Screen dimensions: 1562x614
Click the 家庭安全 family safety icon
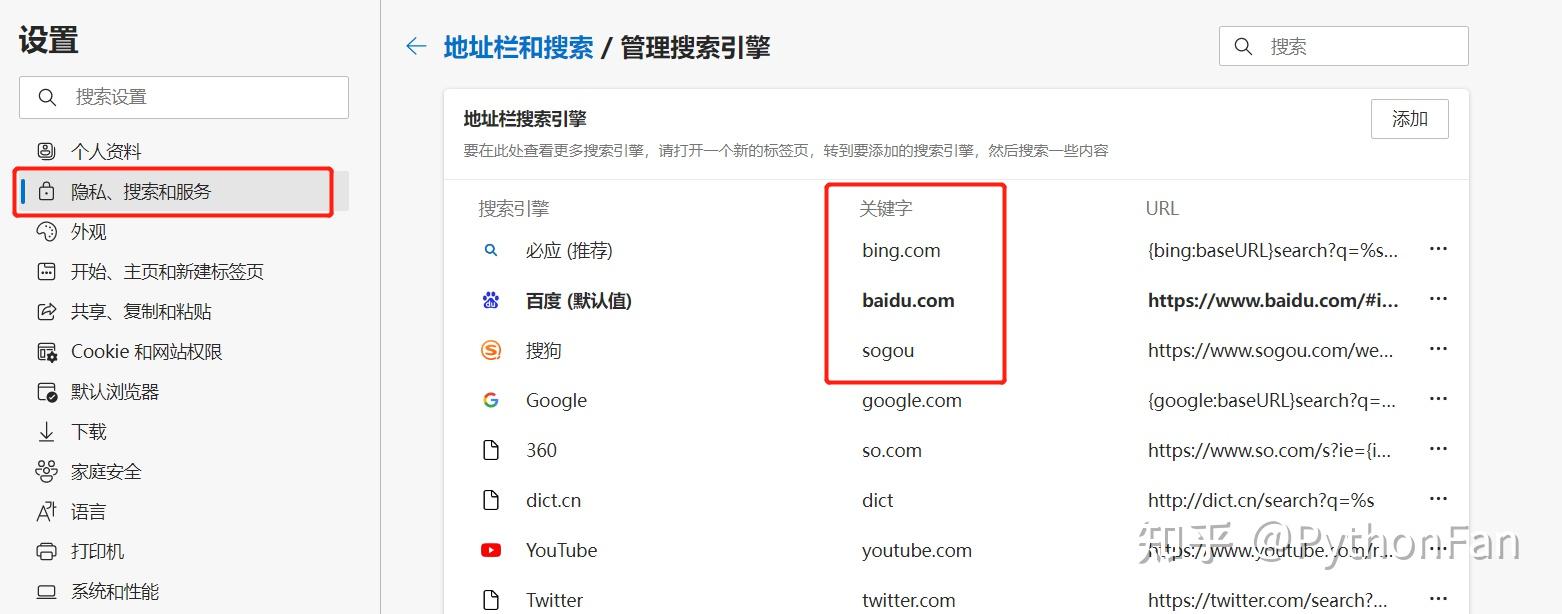click(47, 471)
